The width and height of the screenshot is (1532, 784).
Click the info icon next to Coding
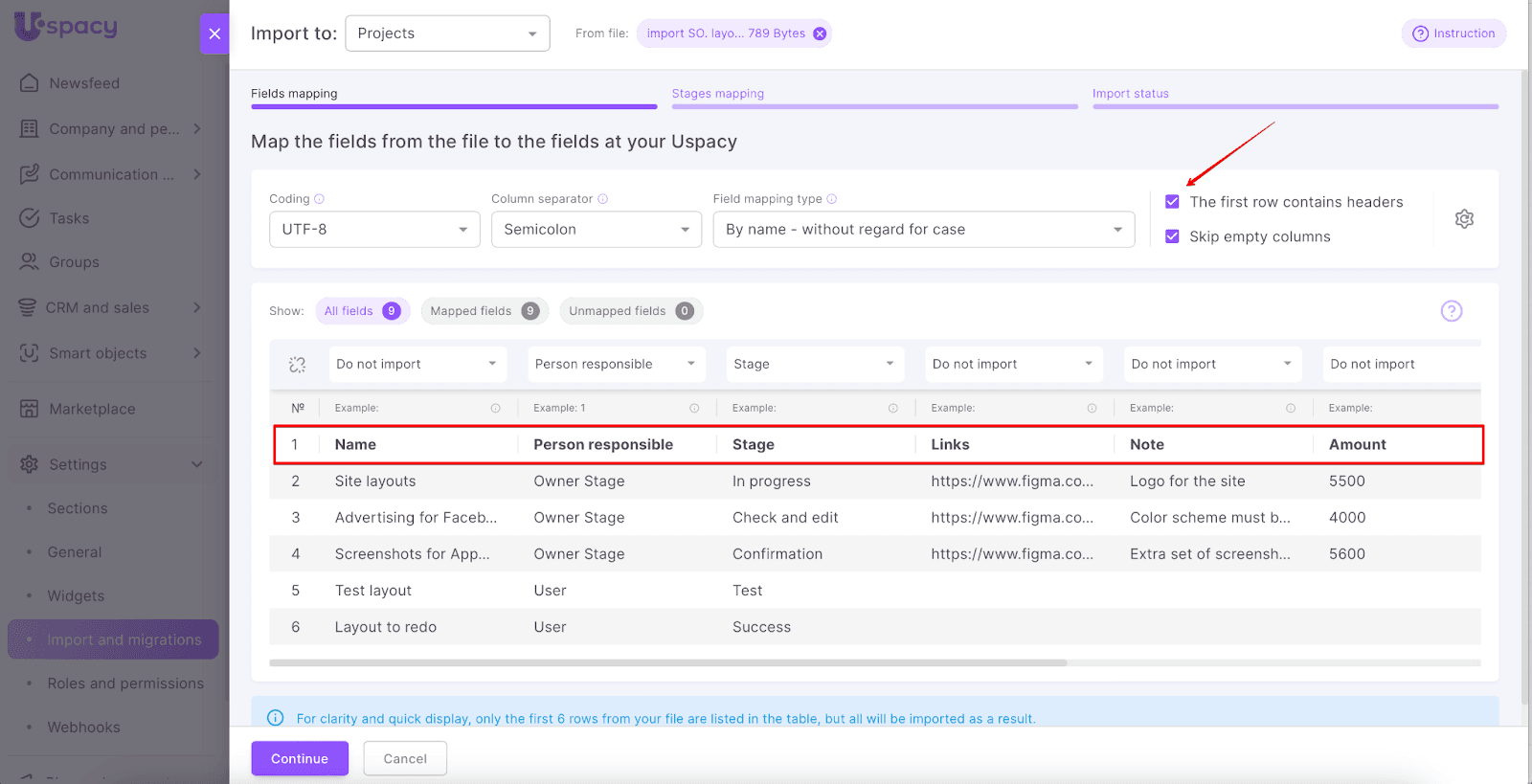tap(320, 199)
